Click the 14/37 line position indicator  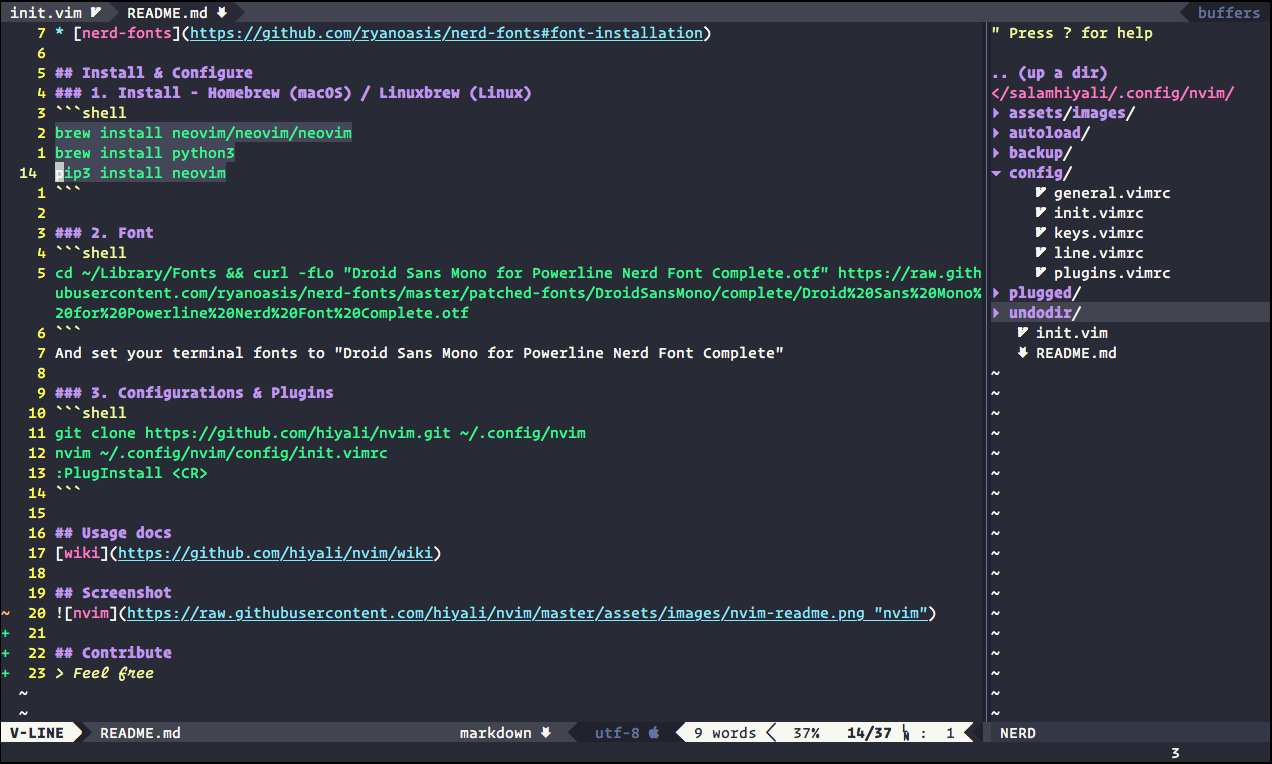click(x=869, y=733)
